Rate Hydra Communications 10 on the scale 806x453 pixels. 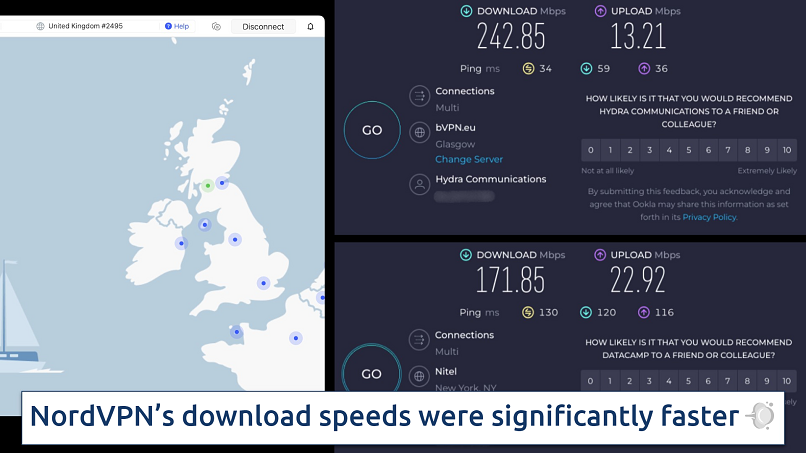[x=787, y=151]
